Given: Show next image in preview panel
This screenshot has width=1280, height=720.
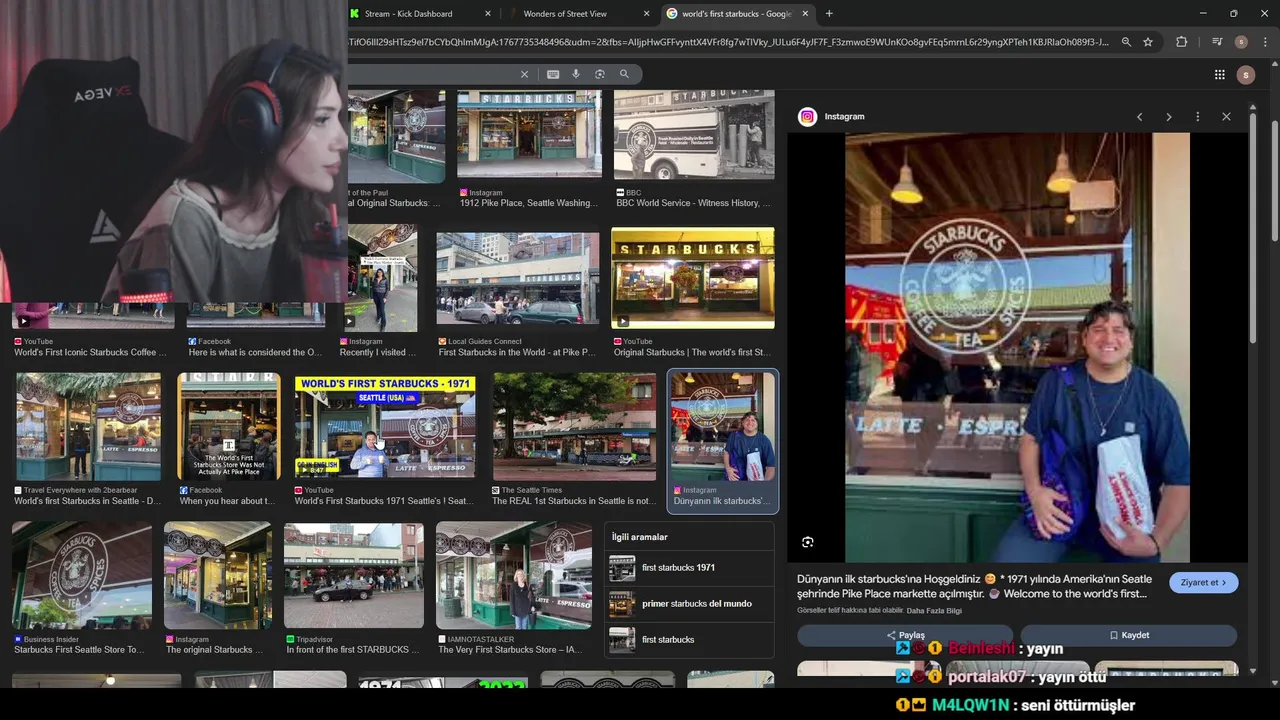Looking at the screenshot, I should [1168, 117].
